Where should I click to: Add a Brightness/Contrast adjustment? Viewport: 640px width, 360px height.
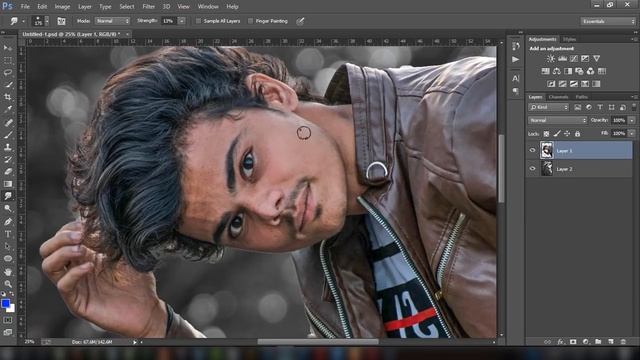tap(551, 59)
